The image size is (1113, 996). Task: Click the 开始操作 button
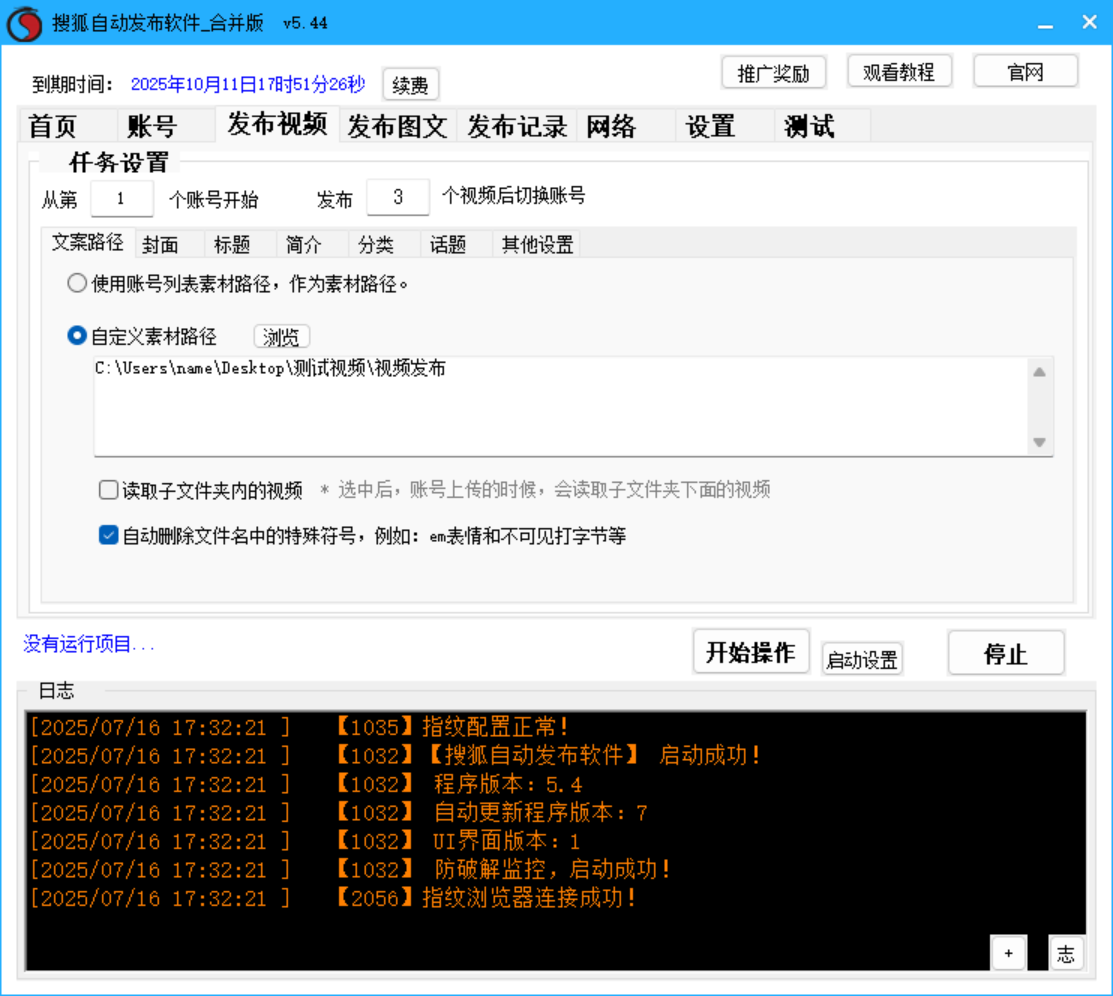tap(751, 652)
